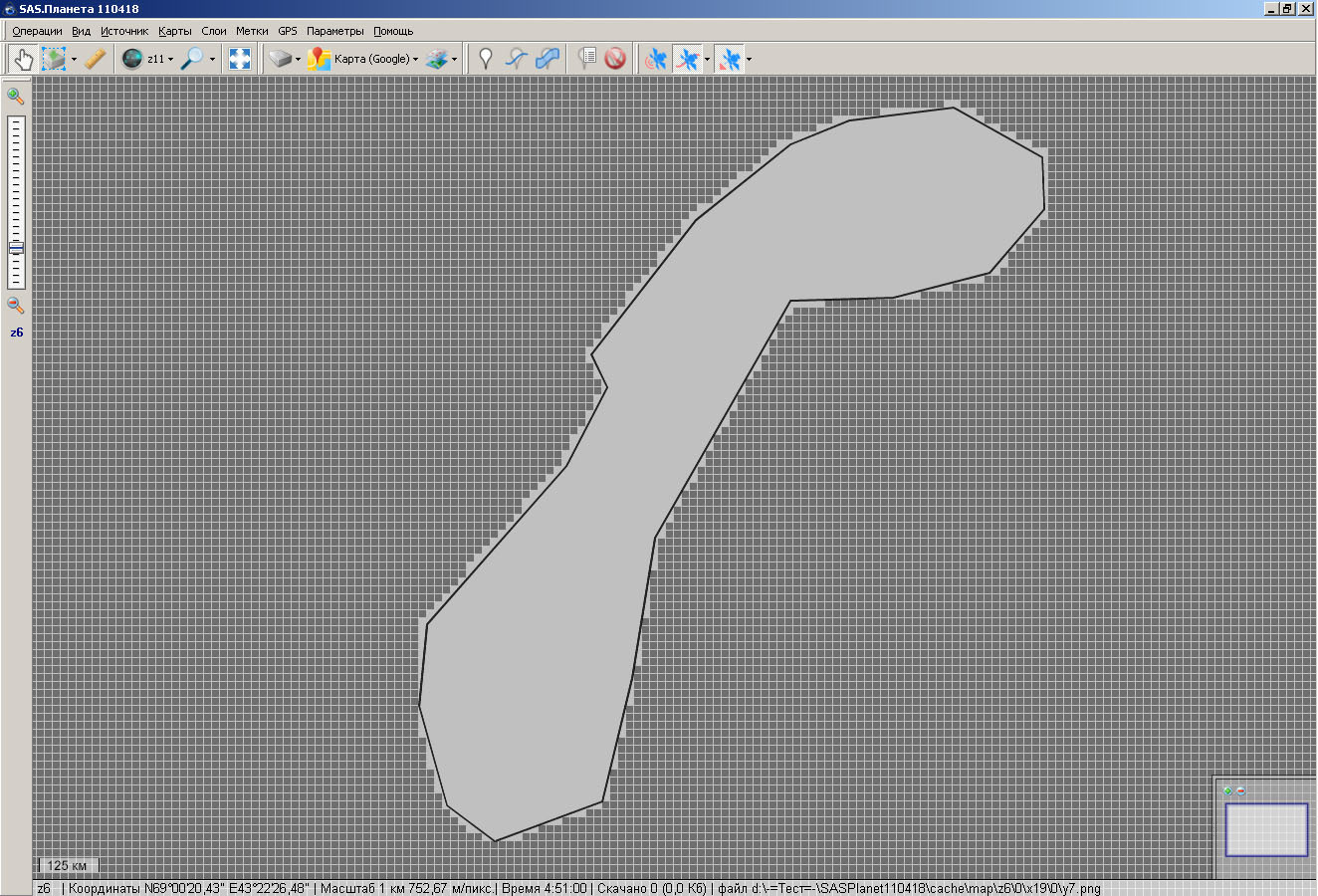Click the zoom in magnifier above slider
The image size is (1318, 896).
(x=16, y=97)
